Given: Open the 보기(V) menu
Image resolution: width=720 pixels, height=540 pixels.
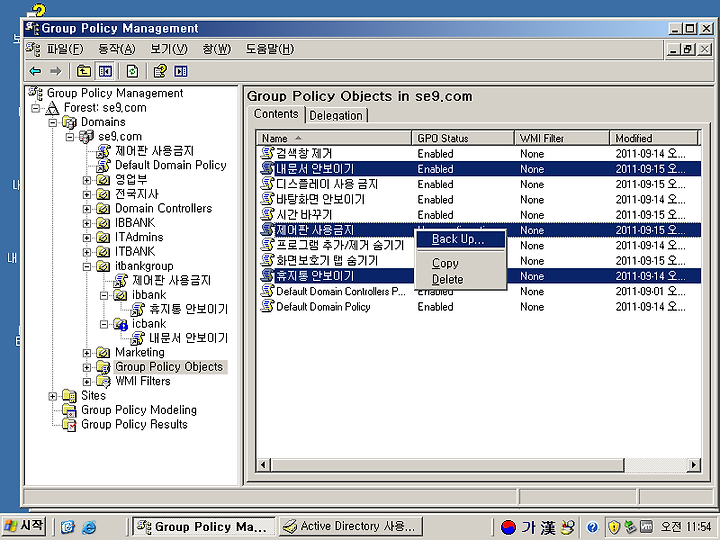Looking at the screenshot, I should click(x=169, y=49).
